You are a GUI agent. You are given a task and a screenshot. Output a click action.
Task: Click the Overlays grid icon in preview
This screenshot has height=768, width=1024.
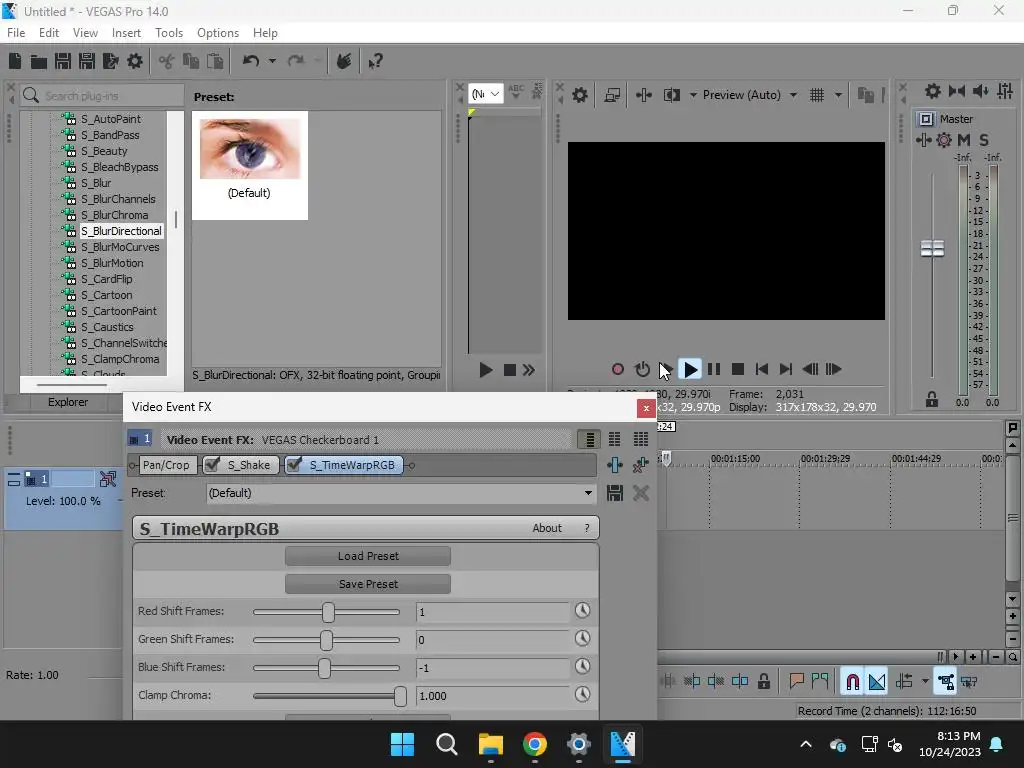click(x=817, y=95)
